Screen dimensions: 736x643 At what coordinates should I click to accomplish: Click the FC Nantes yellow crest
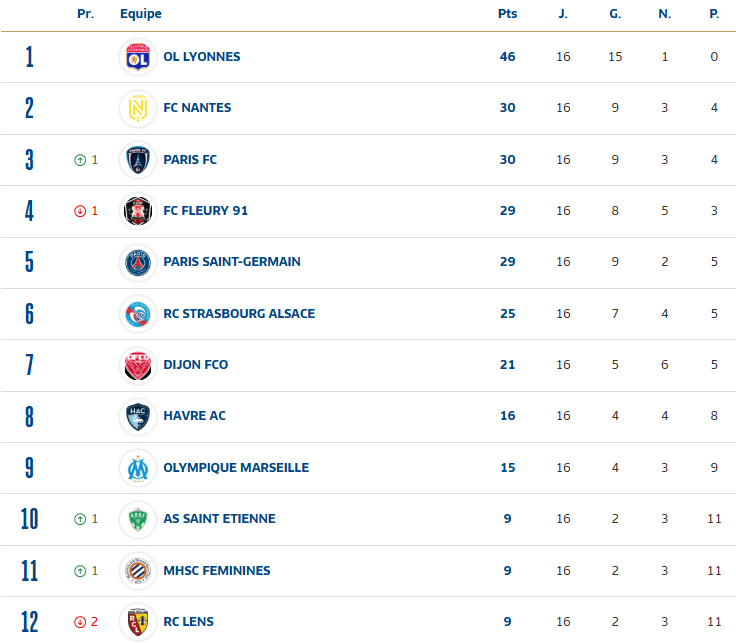tap(137, 108)
